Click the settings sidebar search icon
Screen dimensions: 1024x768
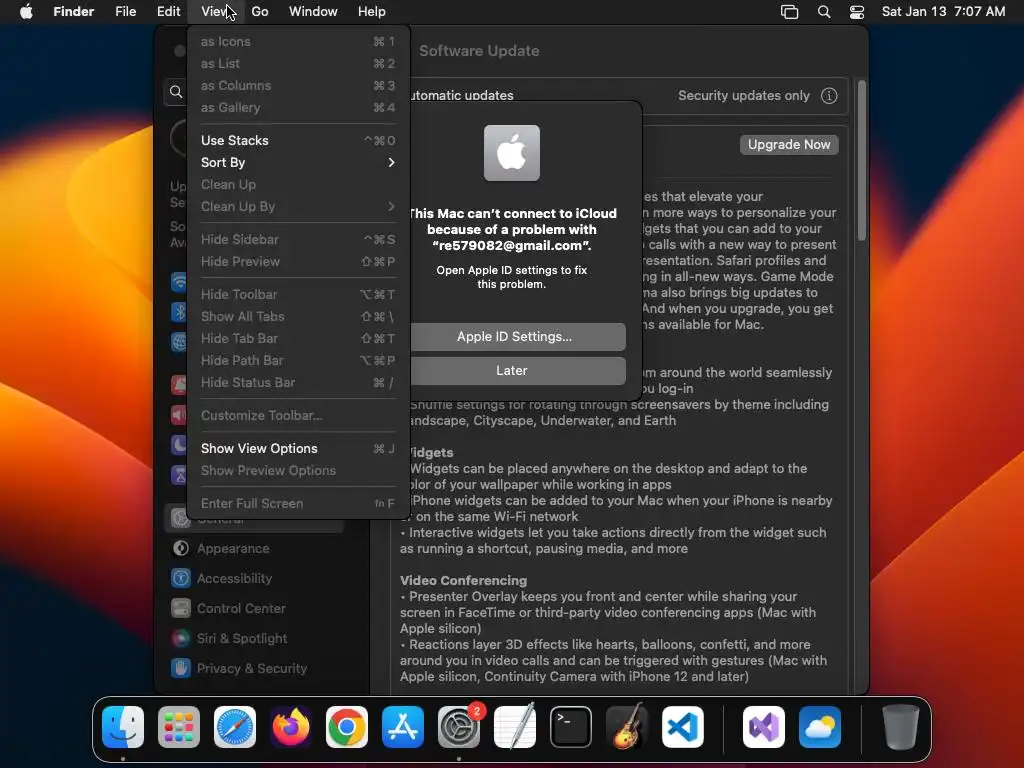176,91
